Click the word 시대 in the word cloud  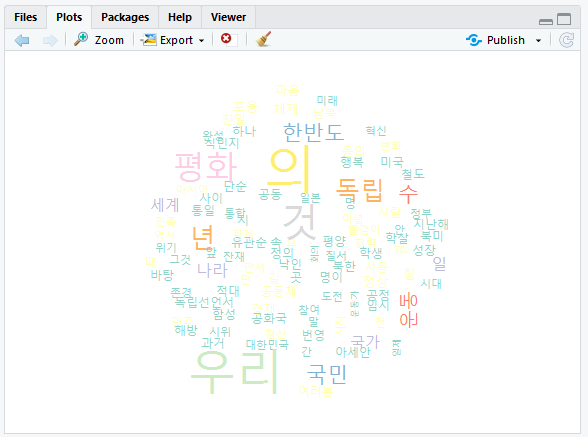click(431, 283)
